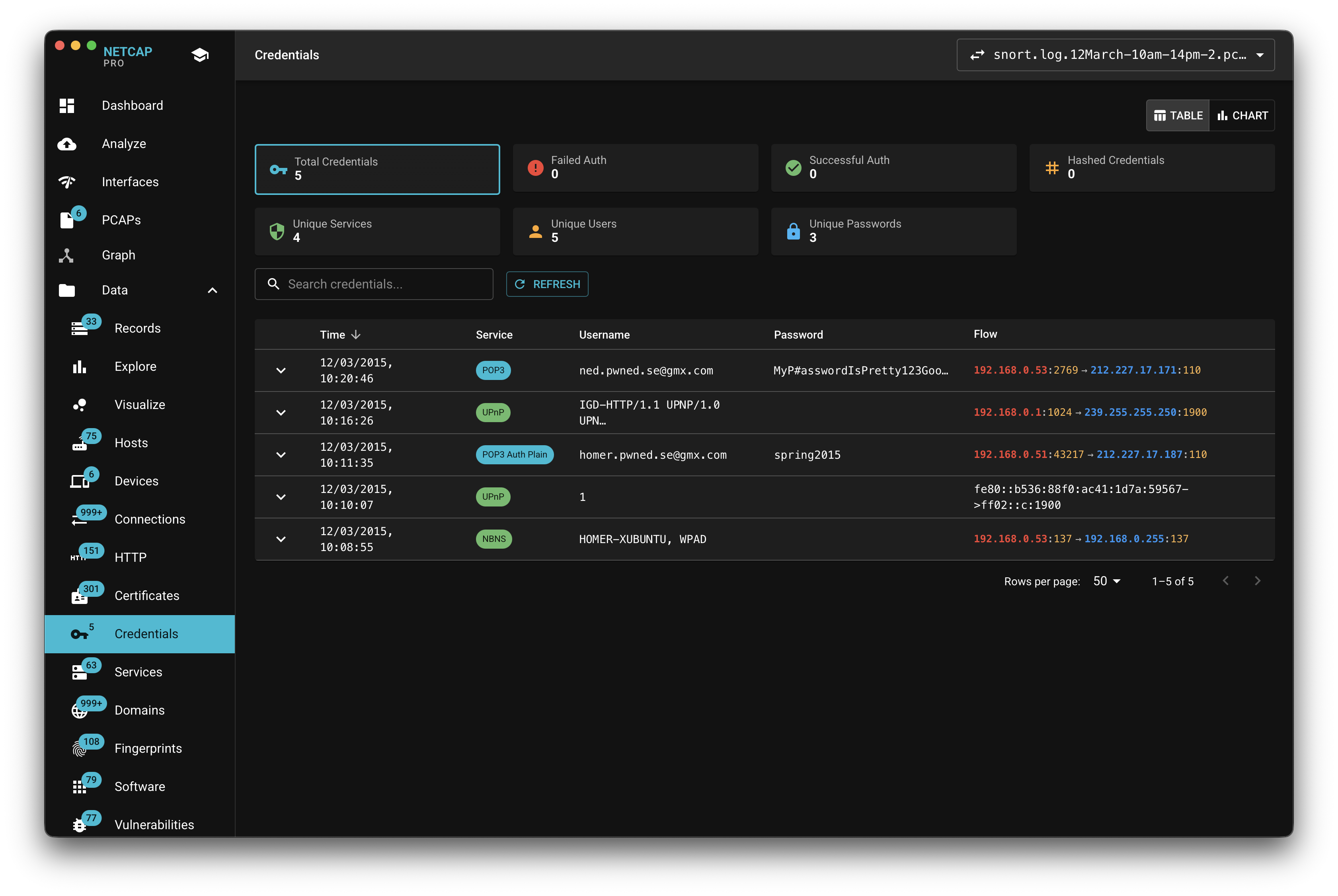Click the Credentials key icon in sidebar
This screenshot has width=1338, height=896.
[x=80, y=634]
